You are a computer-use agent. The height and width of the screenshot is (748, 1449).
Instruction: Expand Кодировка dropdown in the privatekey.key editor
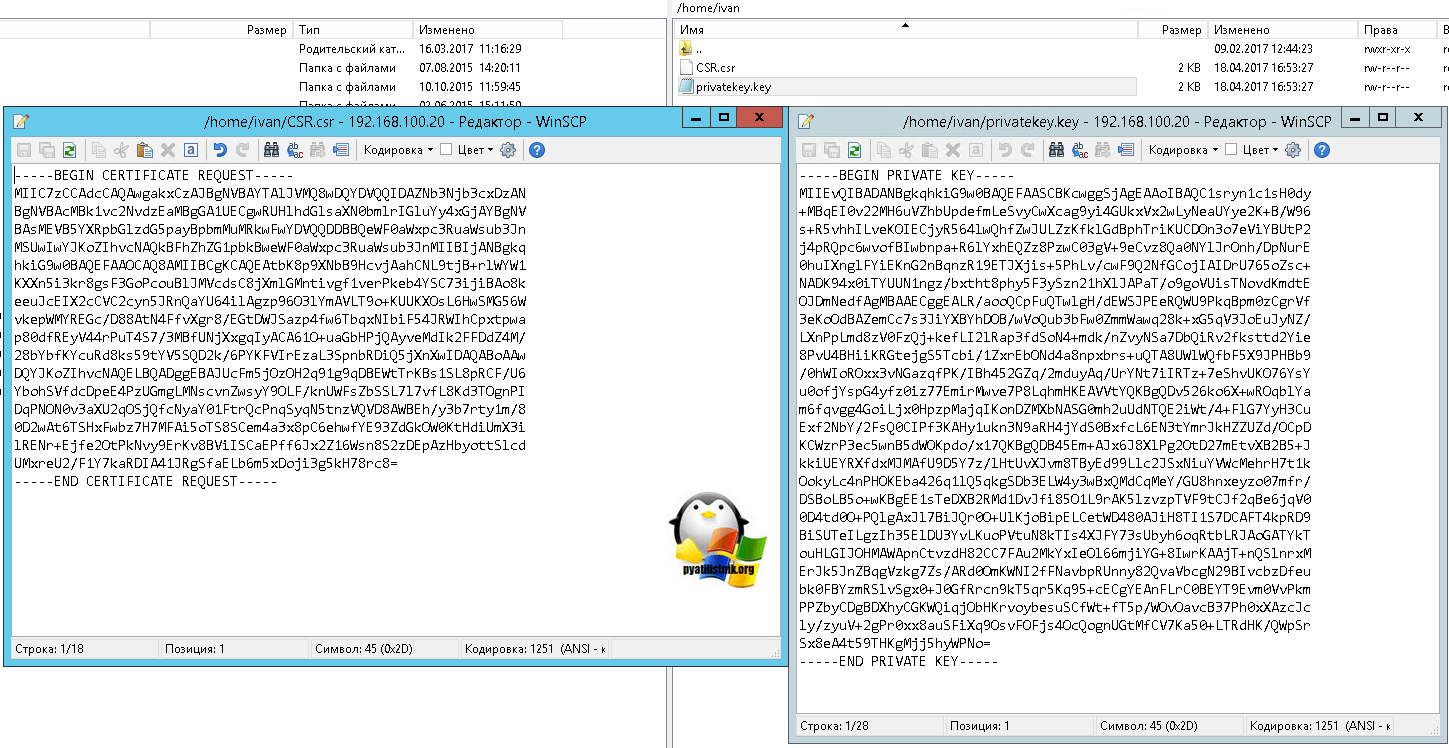point(1183,150)
